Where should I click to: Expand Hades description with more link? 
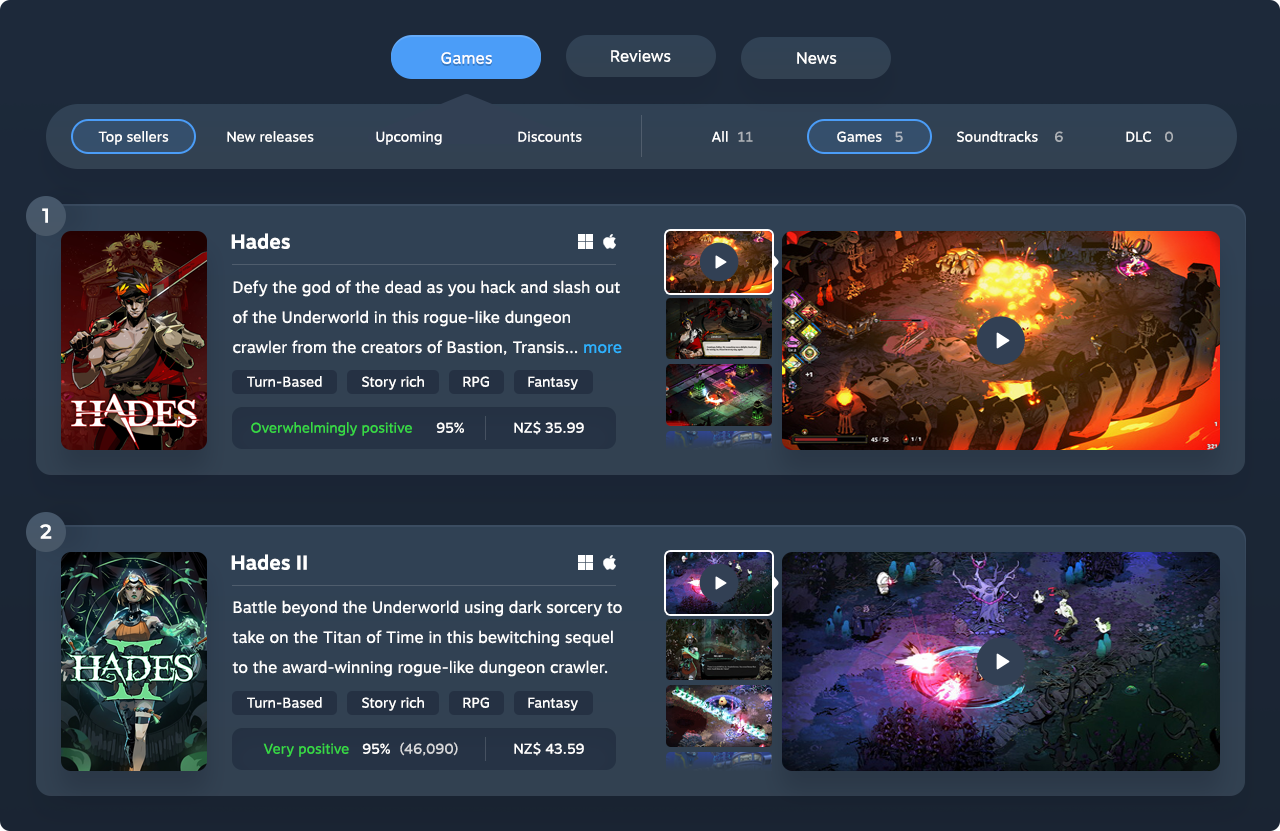coord(602,347)
